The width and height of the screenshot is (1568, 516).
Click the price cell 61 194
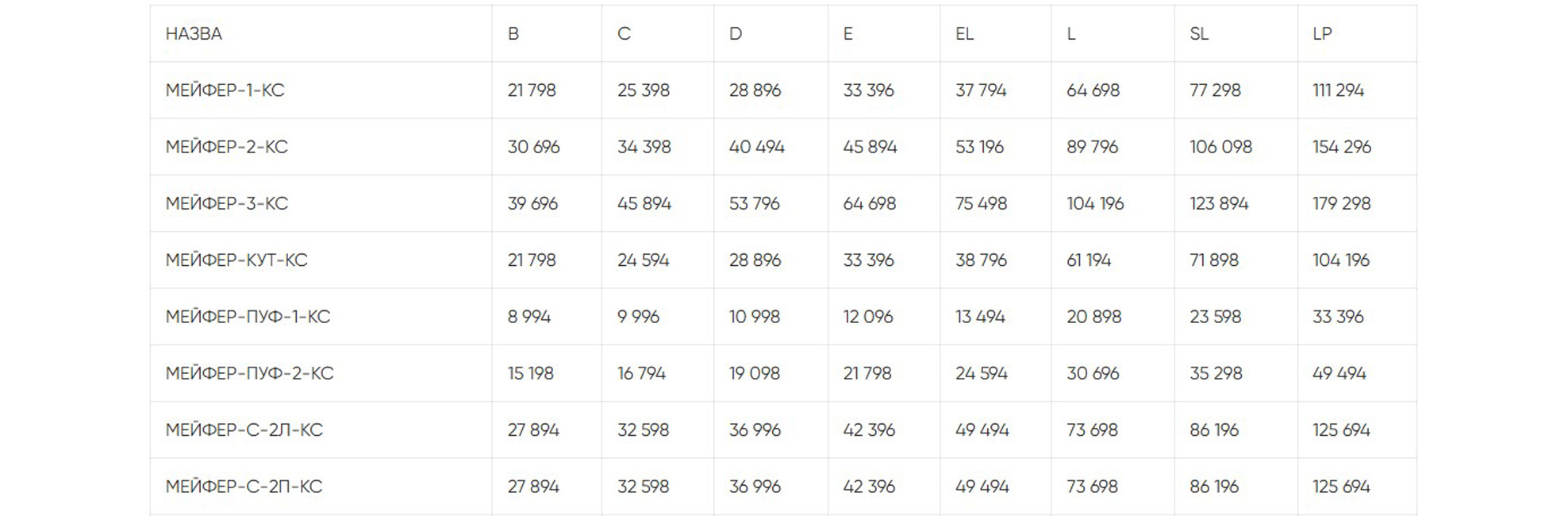coord(1089,260)
